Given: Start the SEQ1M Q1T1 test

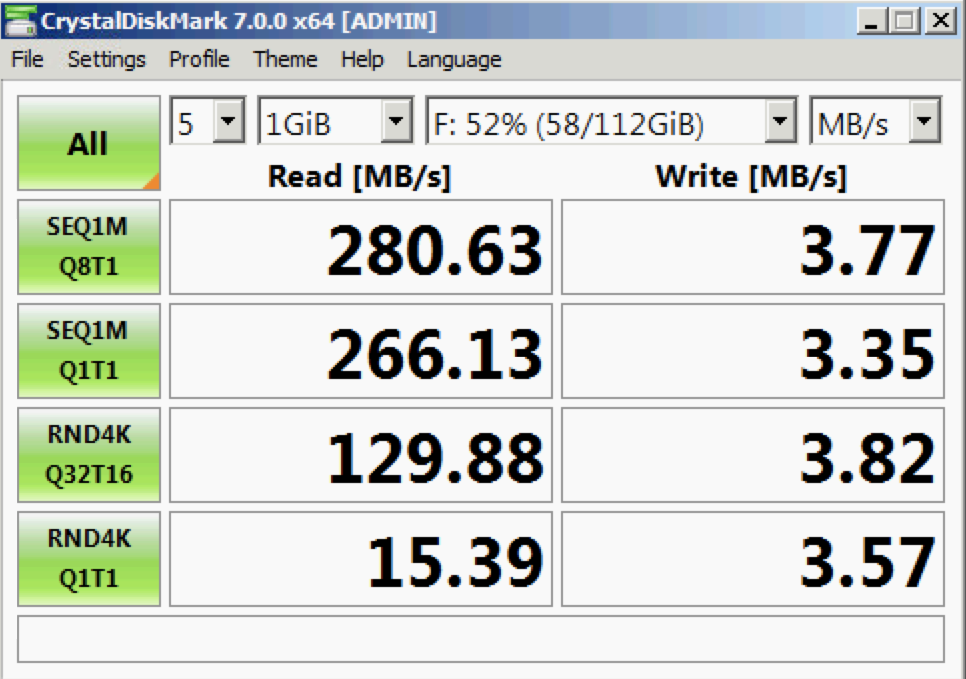Looking at the screenshot, I should coord(89,351).
